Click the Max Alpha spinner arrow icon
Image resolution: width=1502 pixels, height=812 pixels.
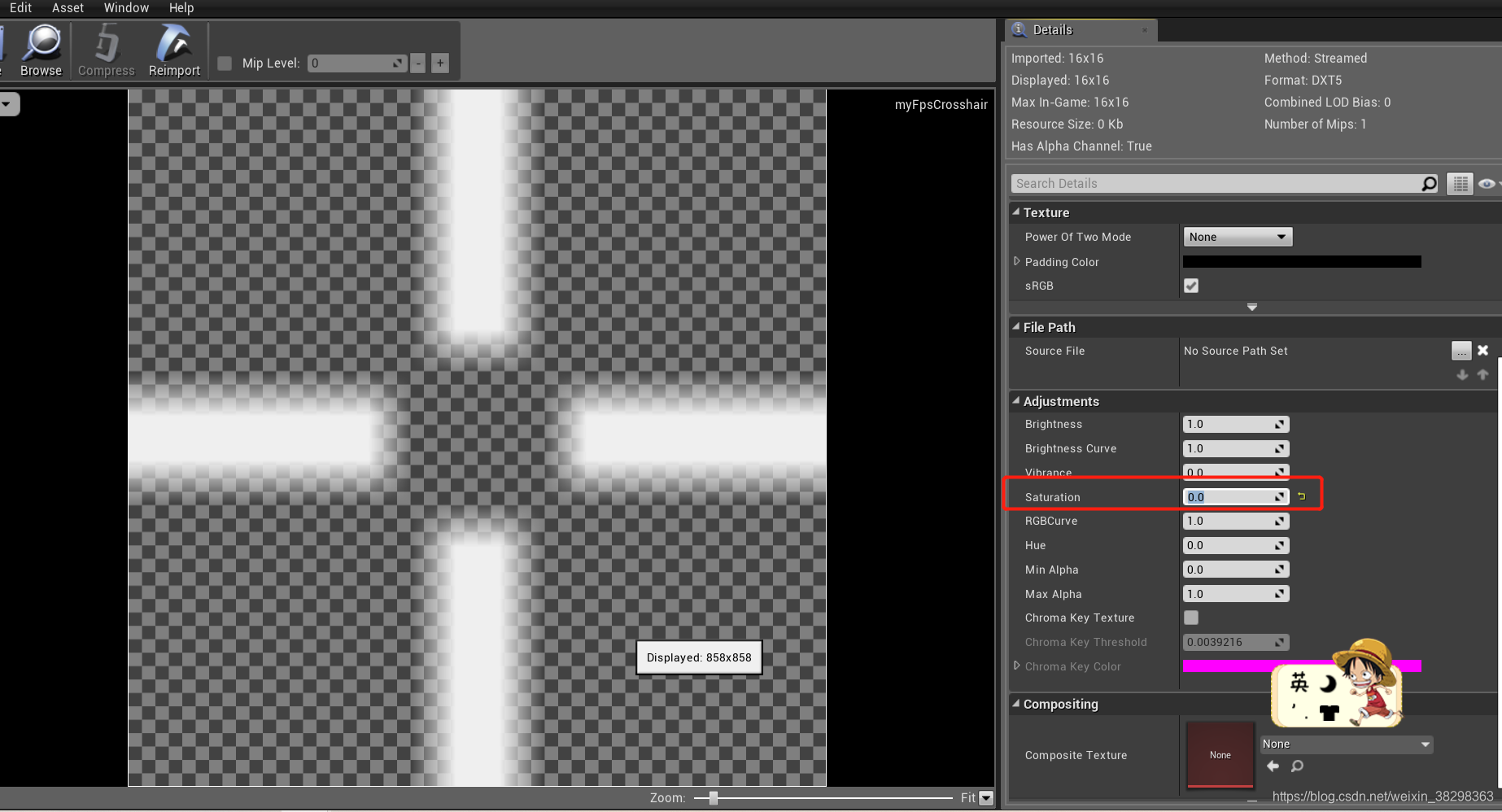coord(1280,594)
